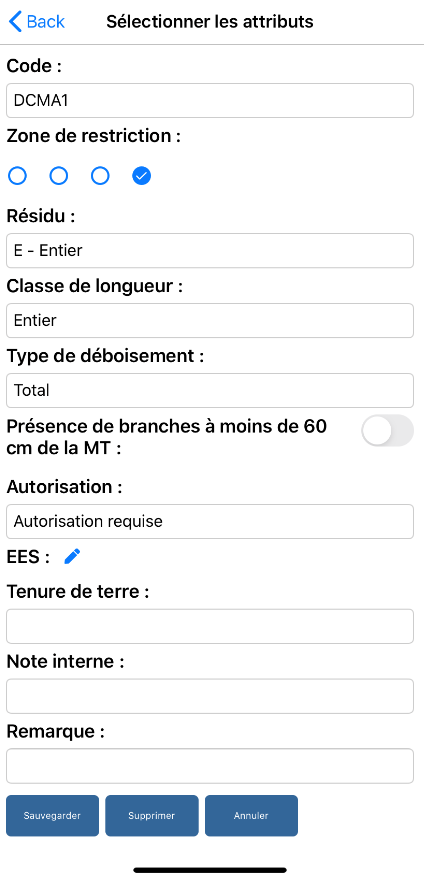Image resolution: width=428 pixels, height=880 pixels.
Task: Focus the Note interne text field
Action: 210,696
